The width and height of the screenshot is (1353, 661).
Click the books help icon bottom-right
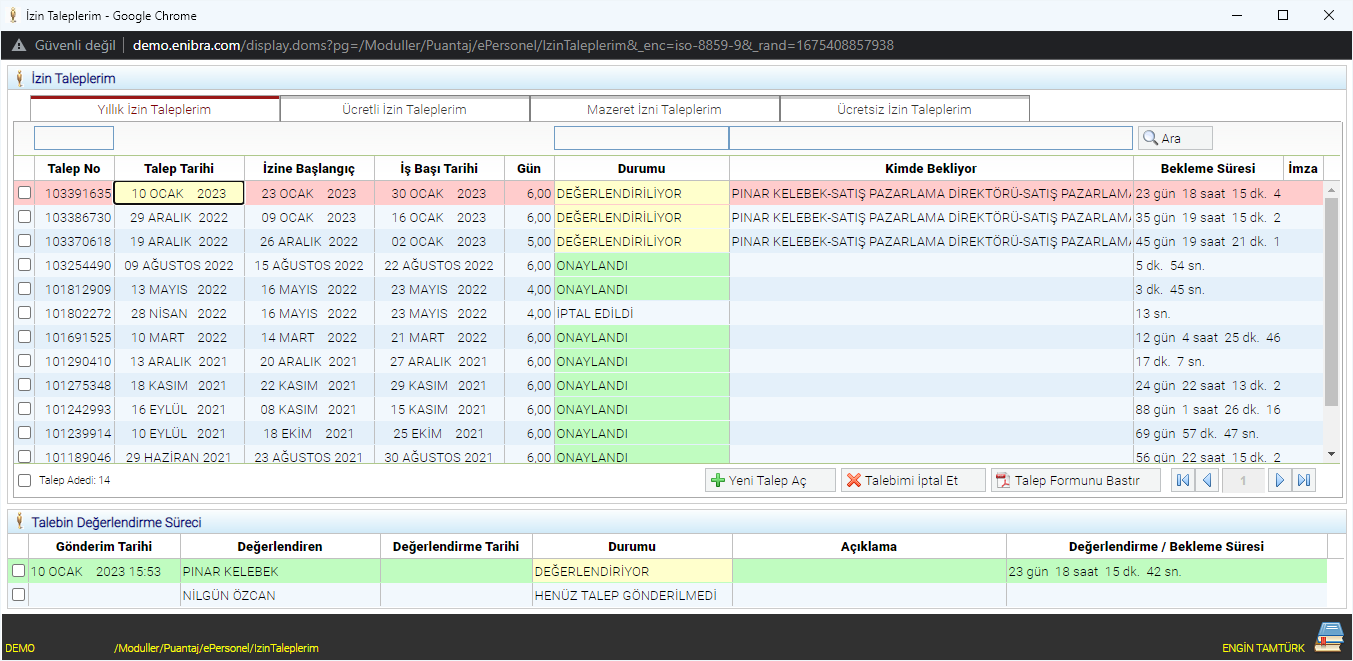pos(1329,637)
